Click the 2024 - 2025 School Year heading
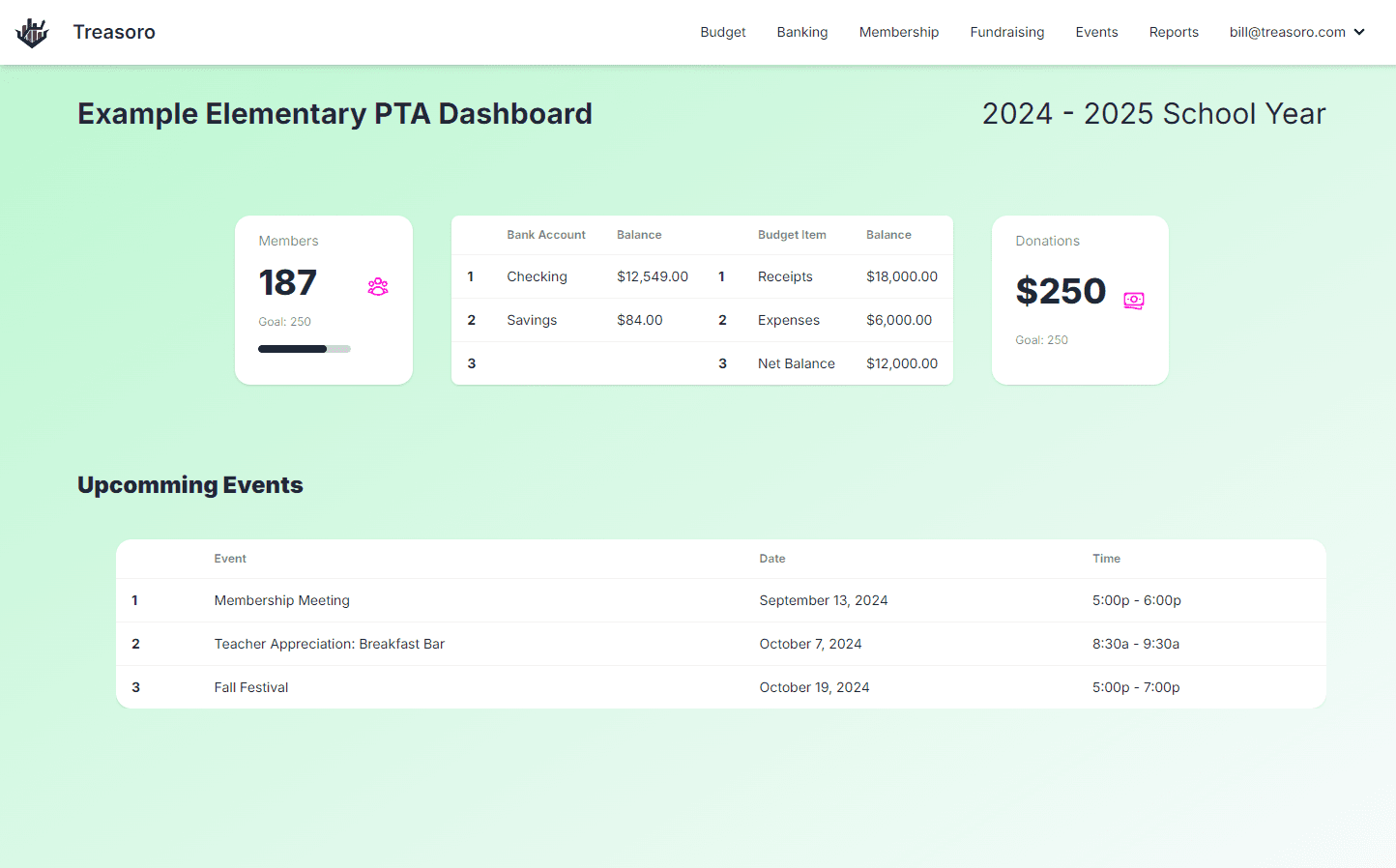The height and width of the screenshot is (868, 1396). click(x=1154, y=114)
